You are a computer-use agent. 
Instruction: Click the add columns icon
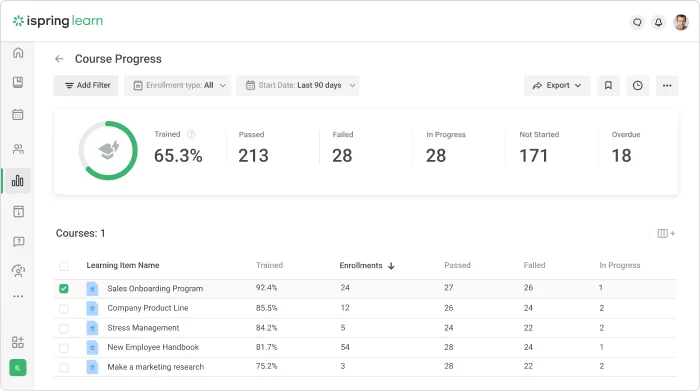(x=666, y=233)
